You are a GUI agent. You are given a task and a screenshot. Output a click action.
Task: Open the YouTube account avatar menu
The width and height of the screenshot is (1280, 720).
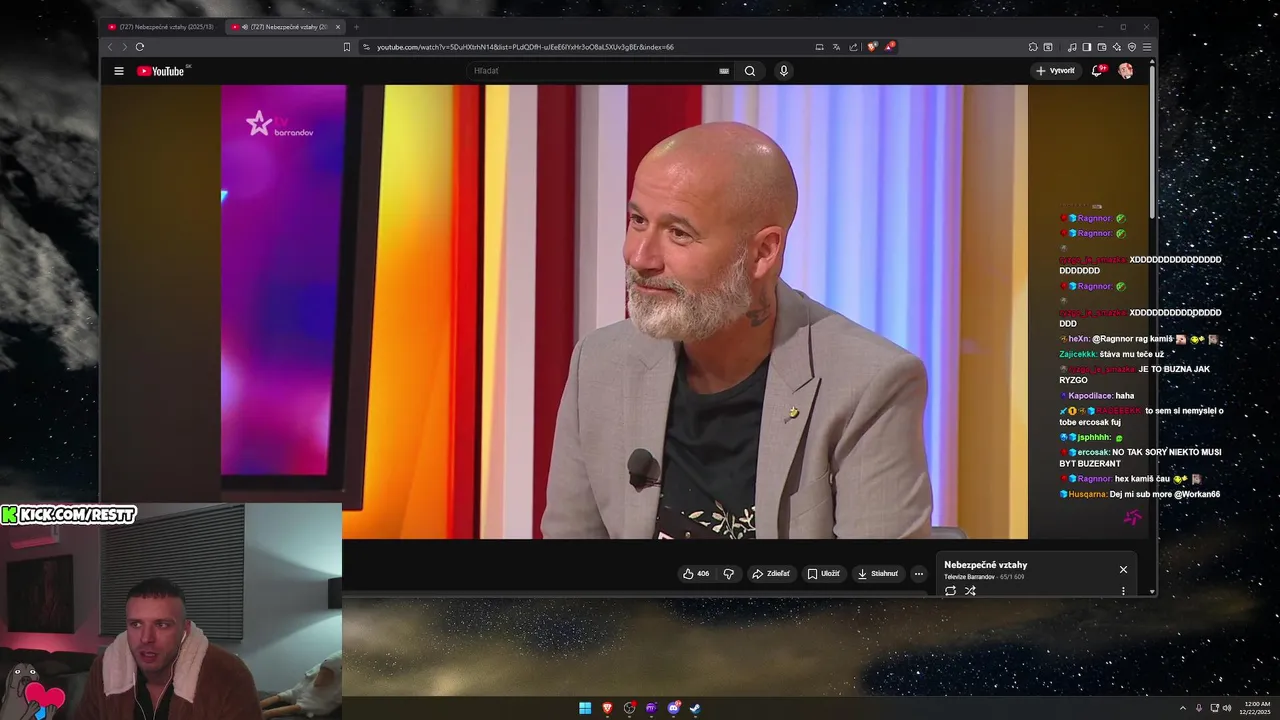[x=1126, y=71]
